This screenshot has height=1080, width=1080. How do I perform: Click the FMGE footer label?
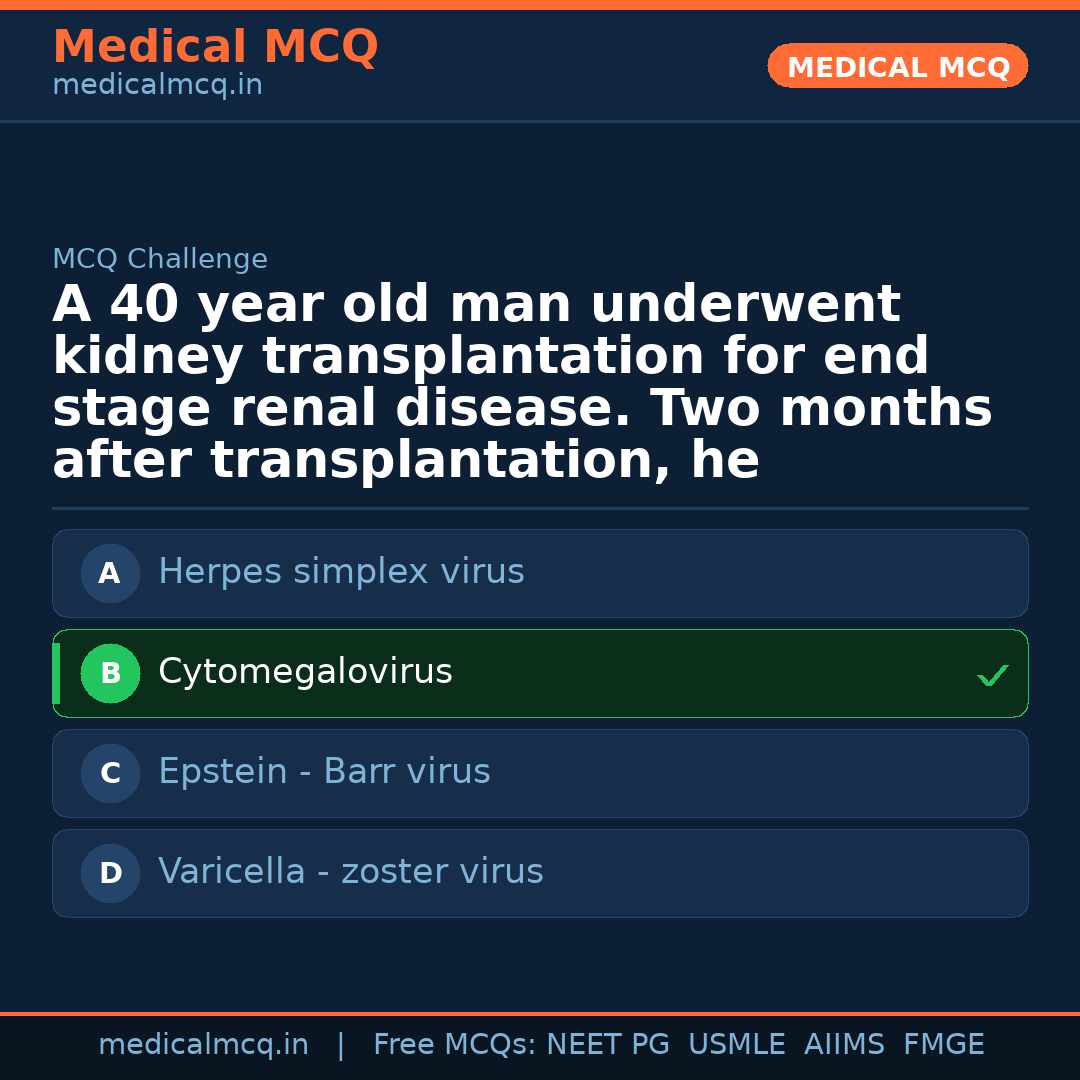point(943,1045)
